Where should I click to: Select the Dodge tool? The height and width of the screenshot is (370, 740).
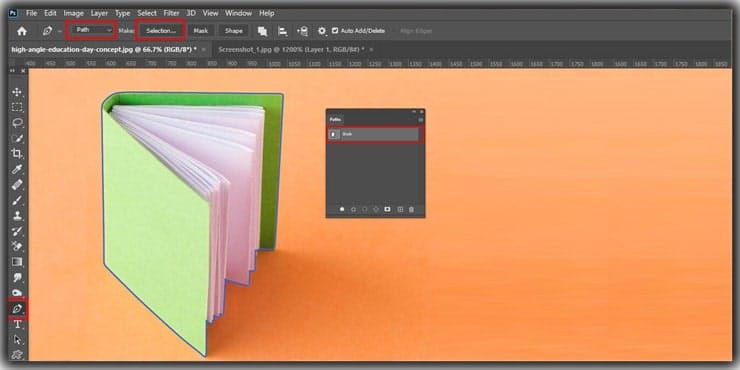[x=17, y=293]
